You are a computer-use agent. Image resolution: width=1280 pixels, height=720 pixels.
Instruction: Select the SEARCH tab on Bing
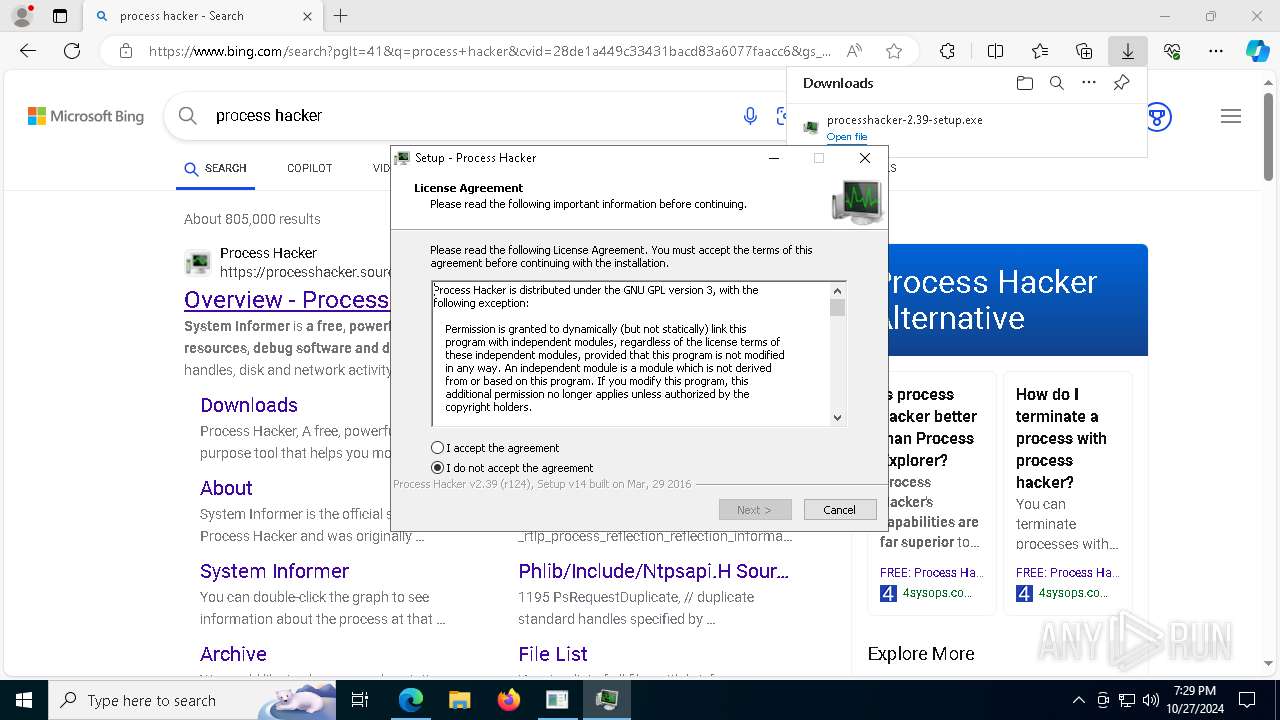(215, 168)
